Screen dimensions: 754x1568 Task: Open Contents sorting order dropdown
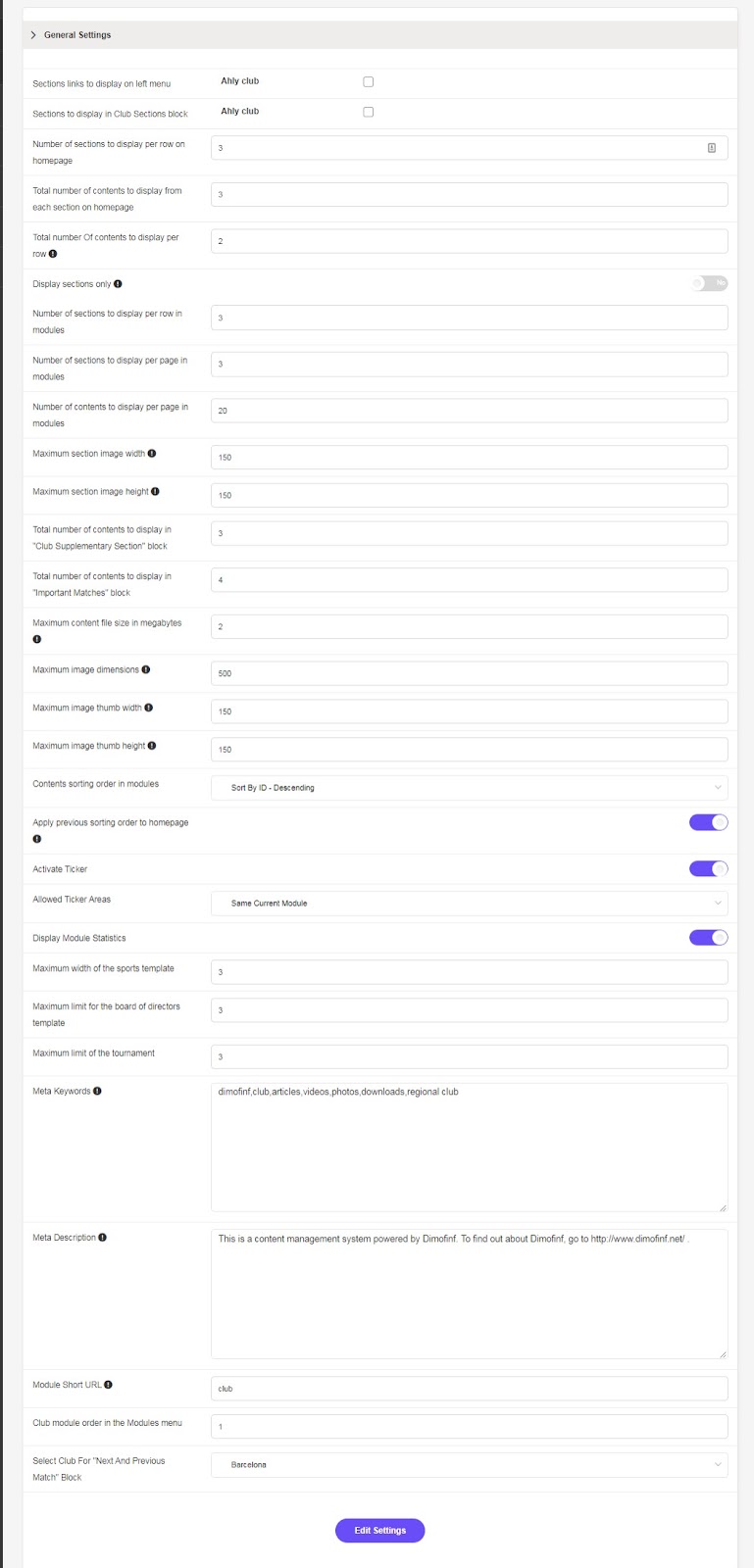[470, 788]
